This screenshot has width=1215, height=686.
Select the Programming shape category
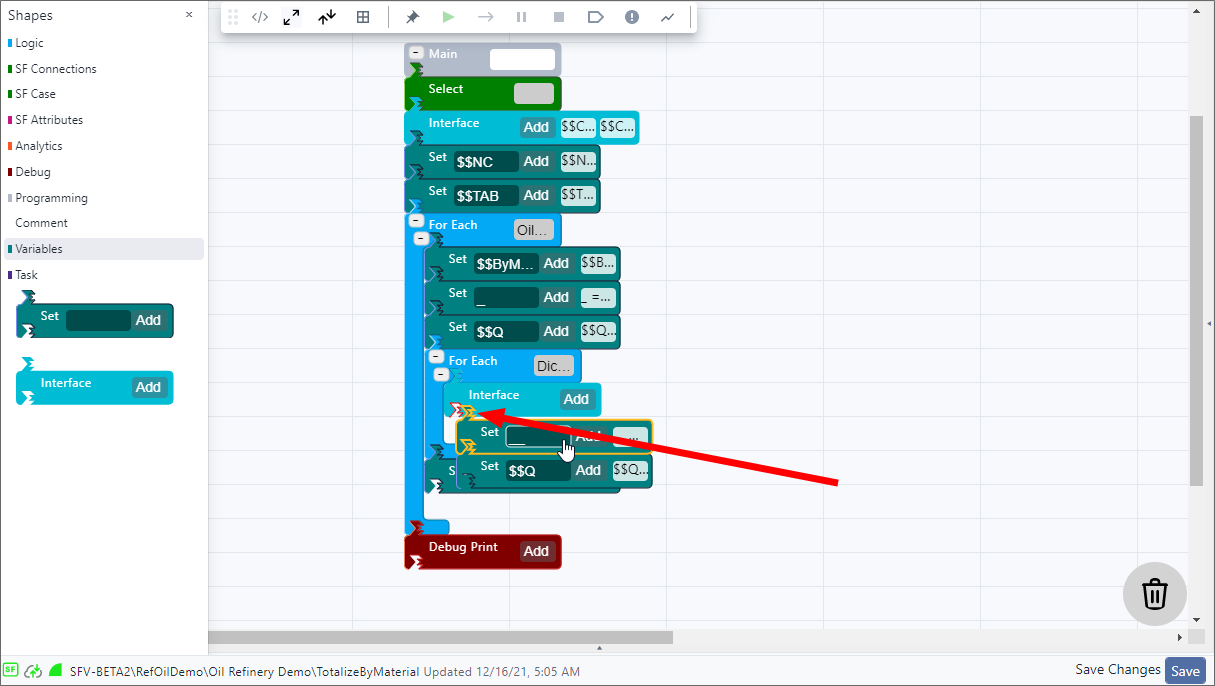coord(51,198)
